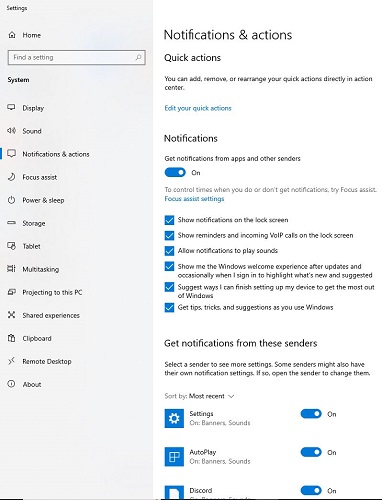Click the Multitasking icon

coord(12,269)
